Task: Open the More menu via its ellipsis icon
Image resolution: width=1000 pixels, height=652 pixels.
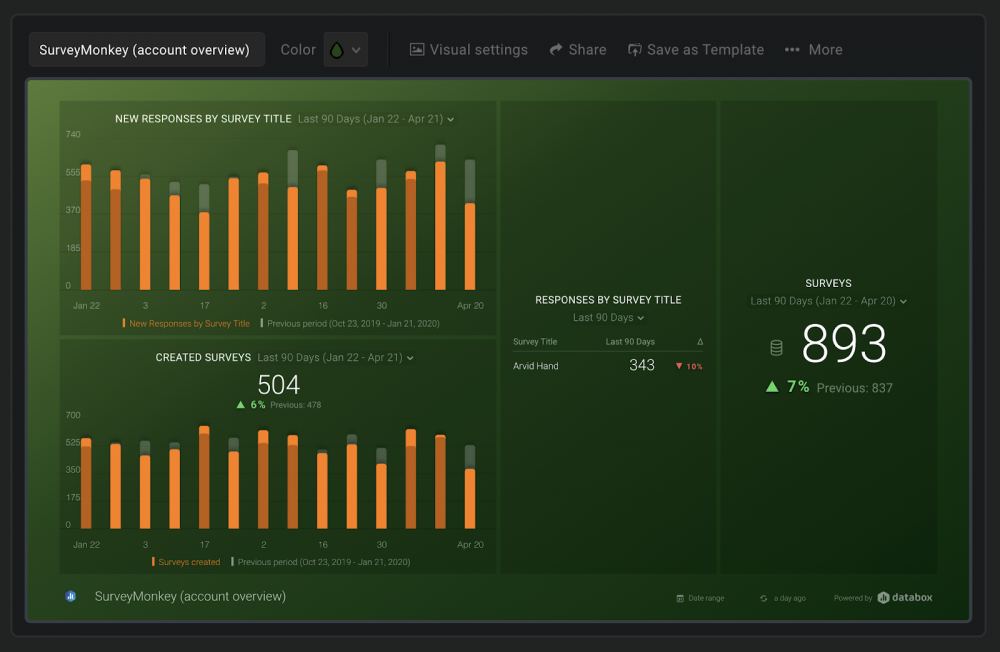Action: pyautogui.click(x=791, y=48)
